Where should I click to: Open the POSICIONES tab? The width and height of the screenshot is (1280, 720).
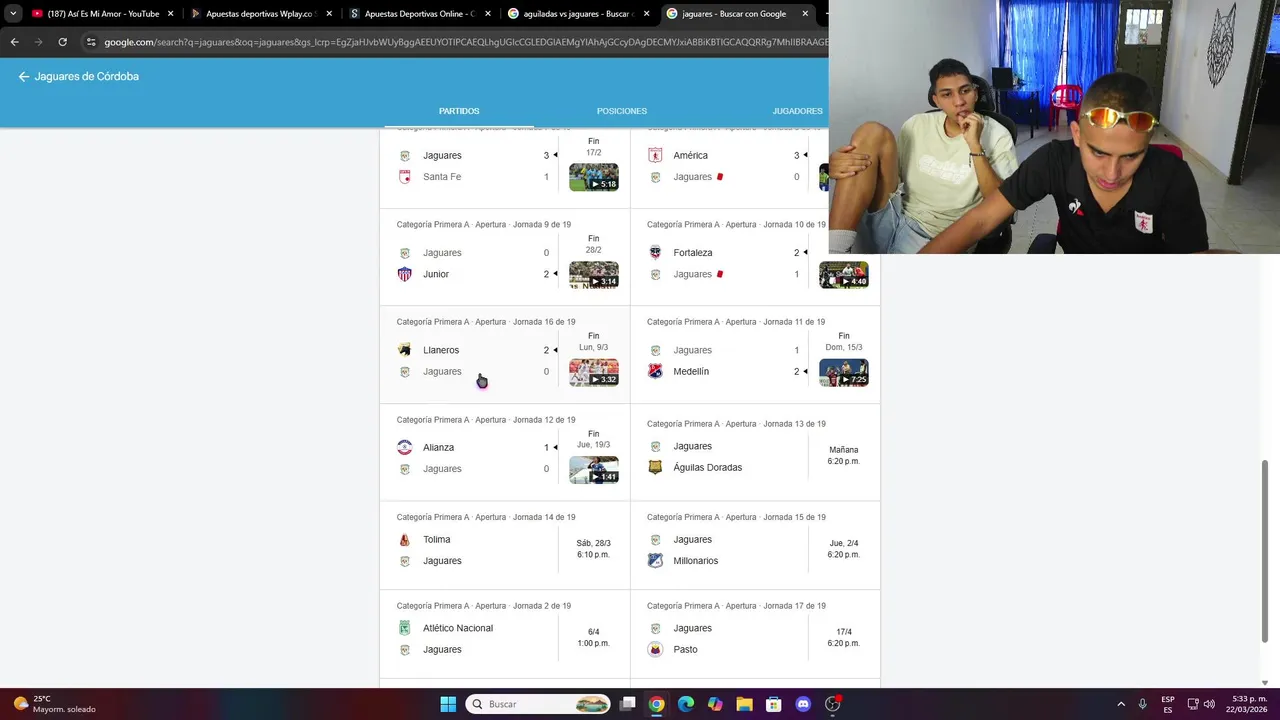point(622,111)
